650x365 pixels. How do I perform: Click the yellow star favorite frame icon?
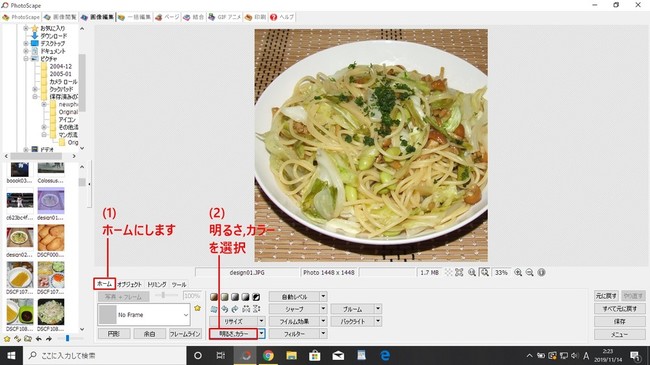coord(197,308)
